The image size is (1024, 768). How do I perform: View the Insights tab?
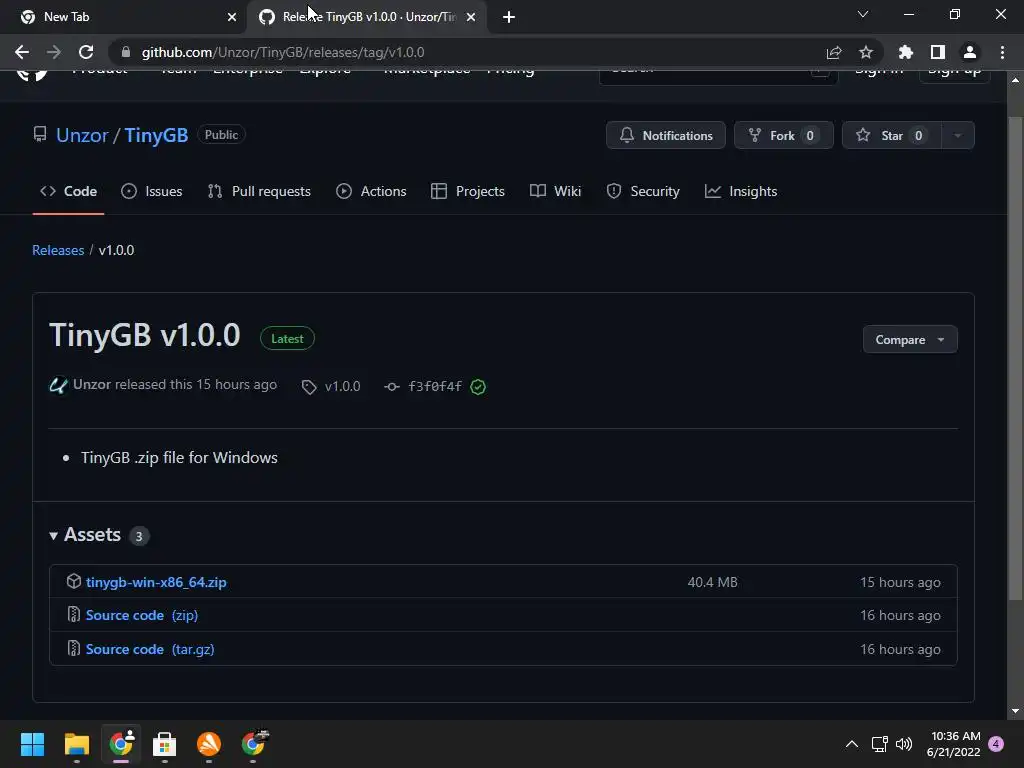(x=741, y=191)
